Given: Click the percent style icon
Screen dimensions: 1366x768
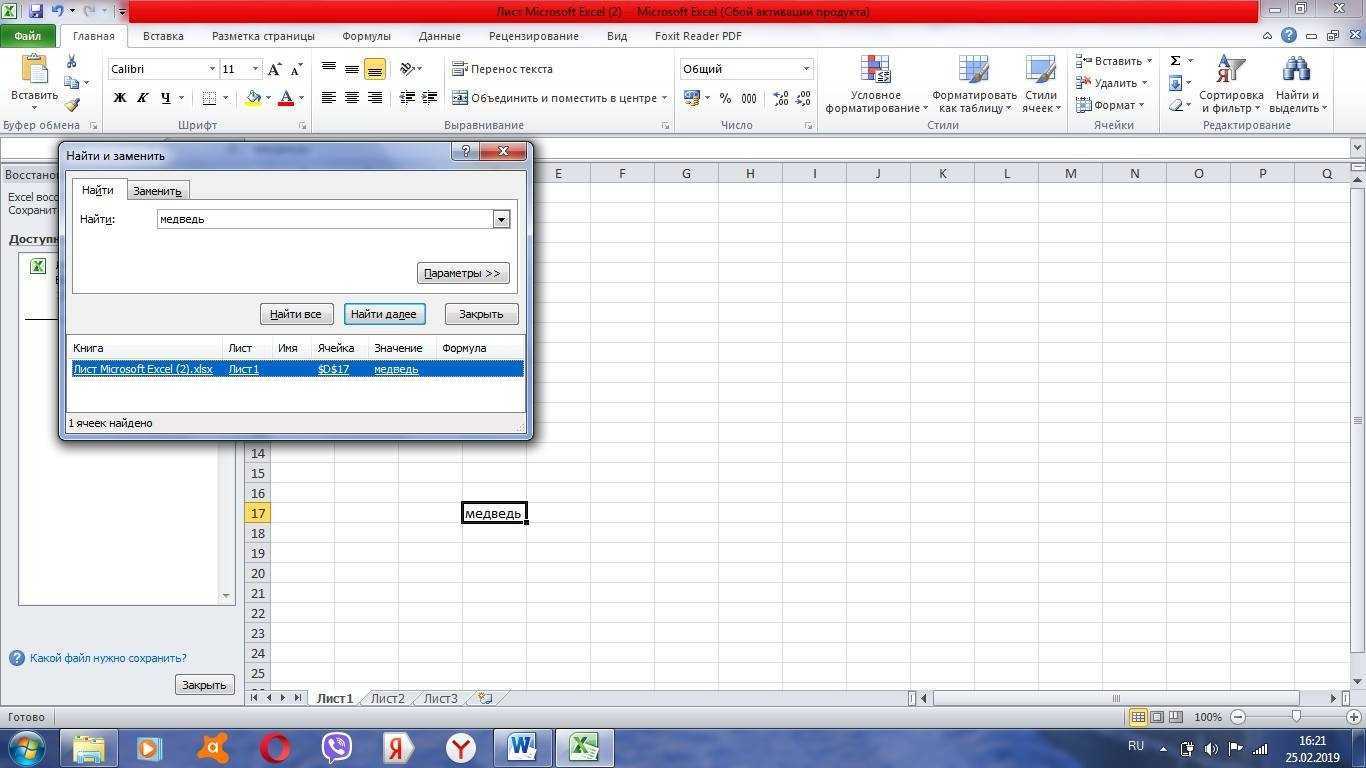Looking at the screenshot, I should (725, 98).
